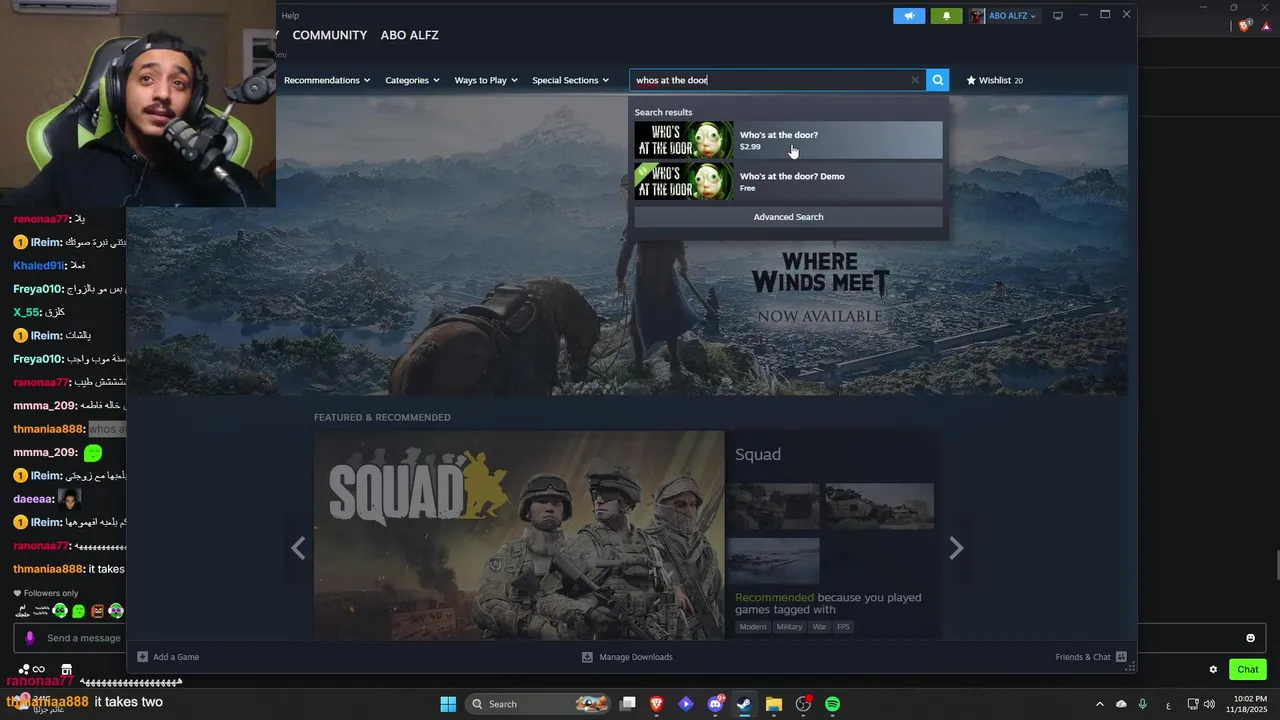
Task: Clear the search text with the X icon
Action: pyautogui.click(x=915, y=80)
